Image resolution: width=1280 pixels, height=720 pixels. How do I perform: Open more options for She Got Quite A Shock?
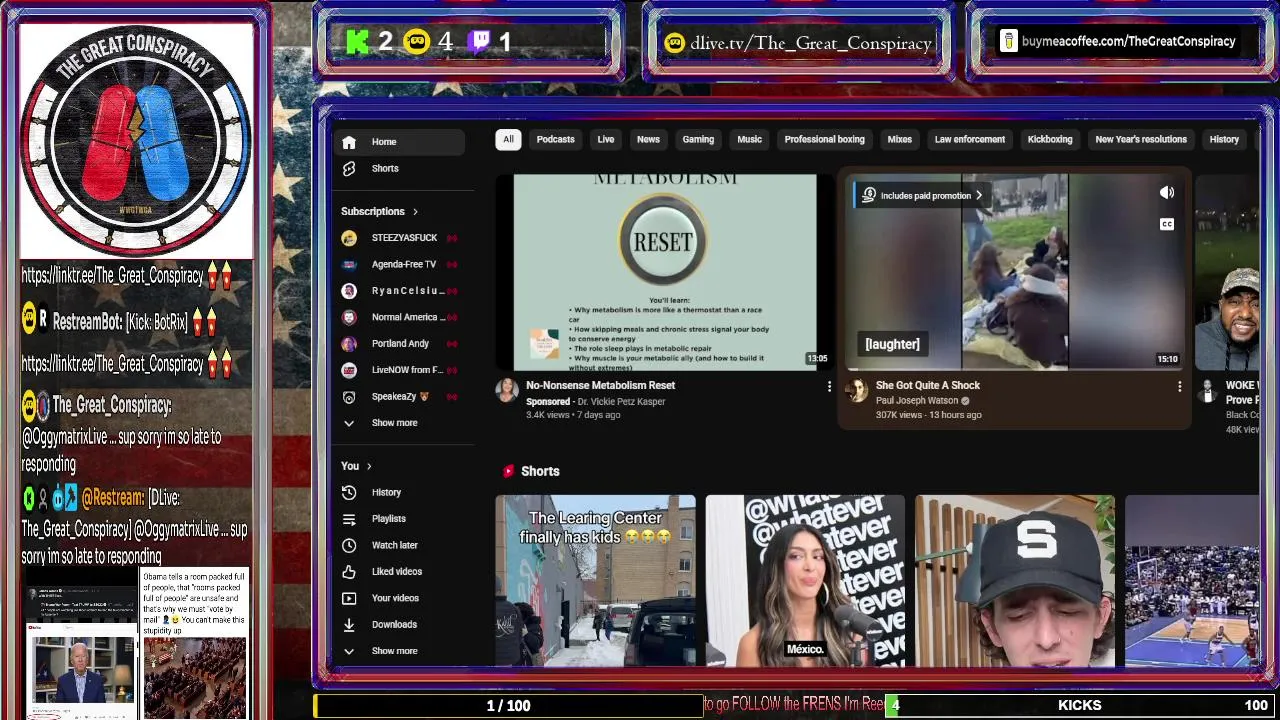(1179, 387)
